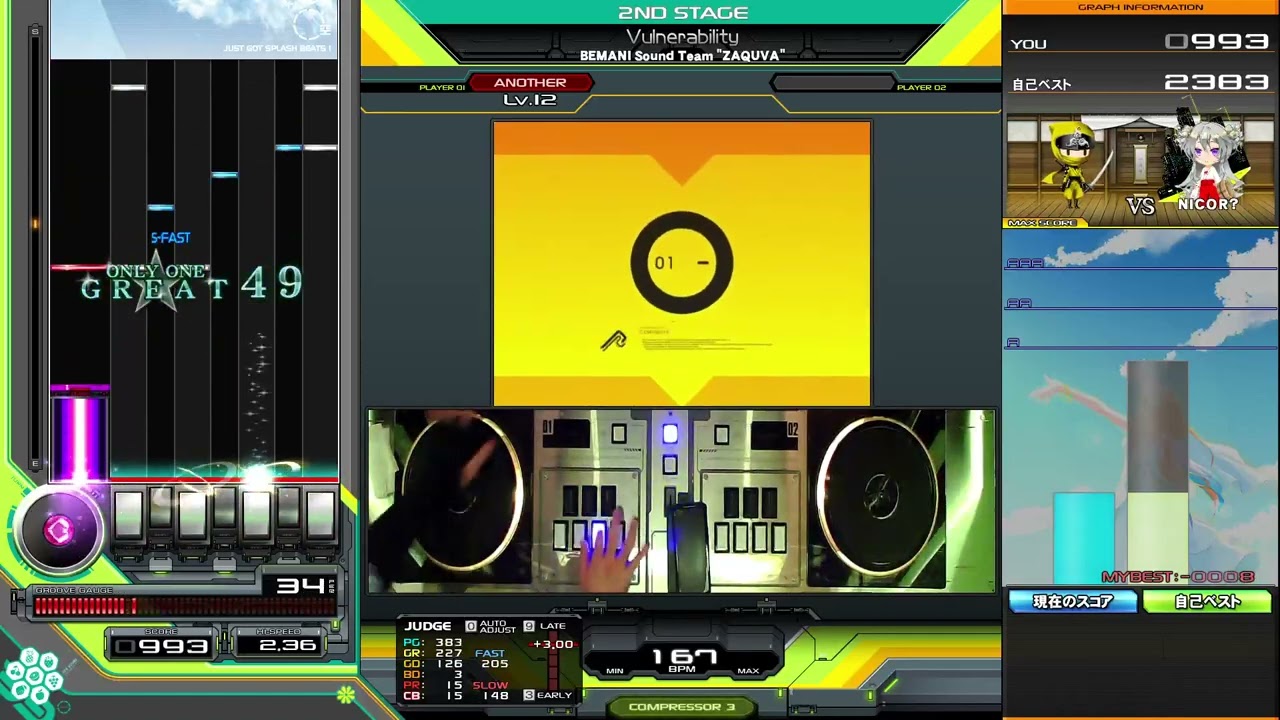
Task: Click the seventh (last) key in key row
Action: [x=320, y=515]
